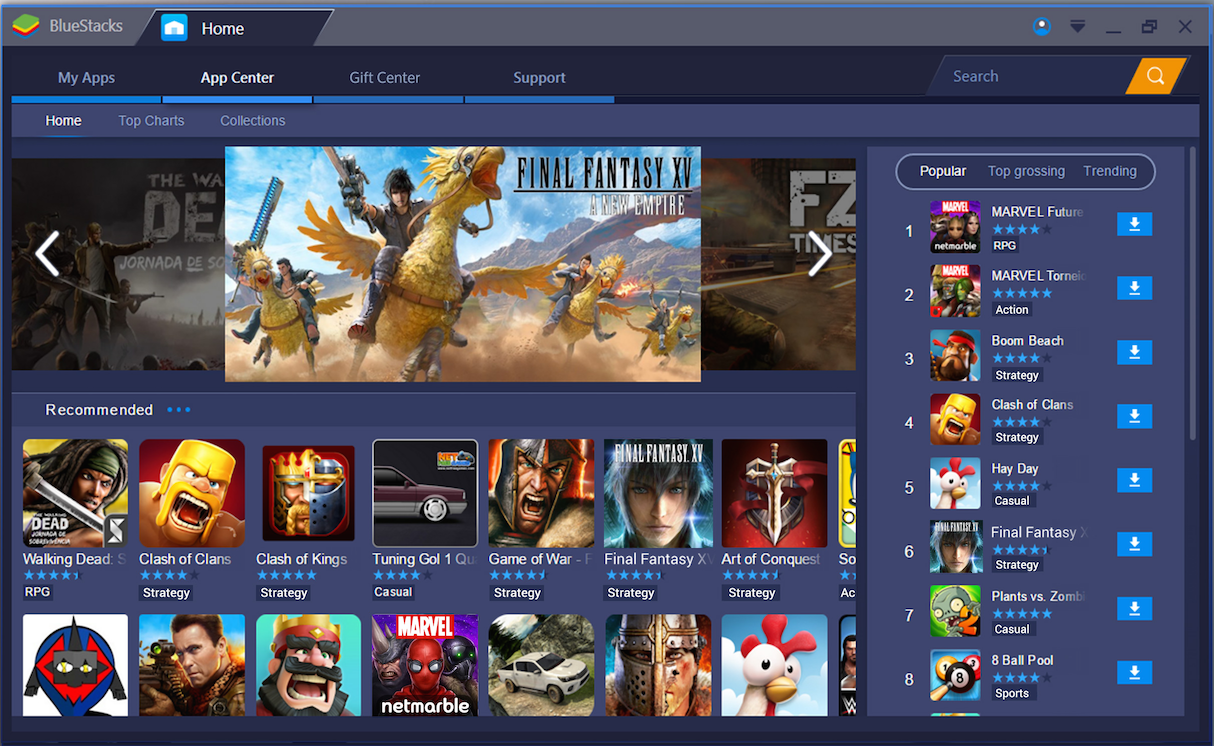Select the Trending ranking filter
1214x746 pixels.
(x=1110, y=171)
